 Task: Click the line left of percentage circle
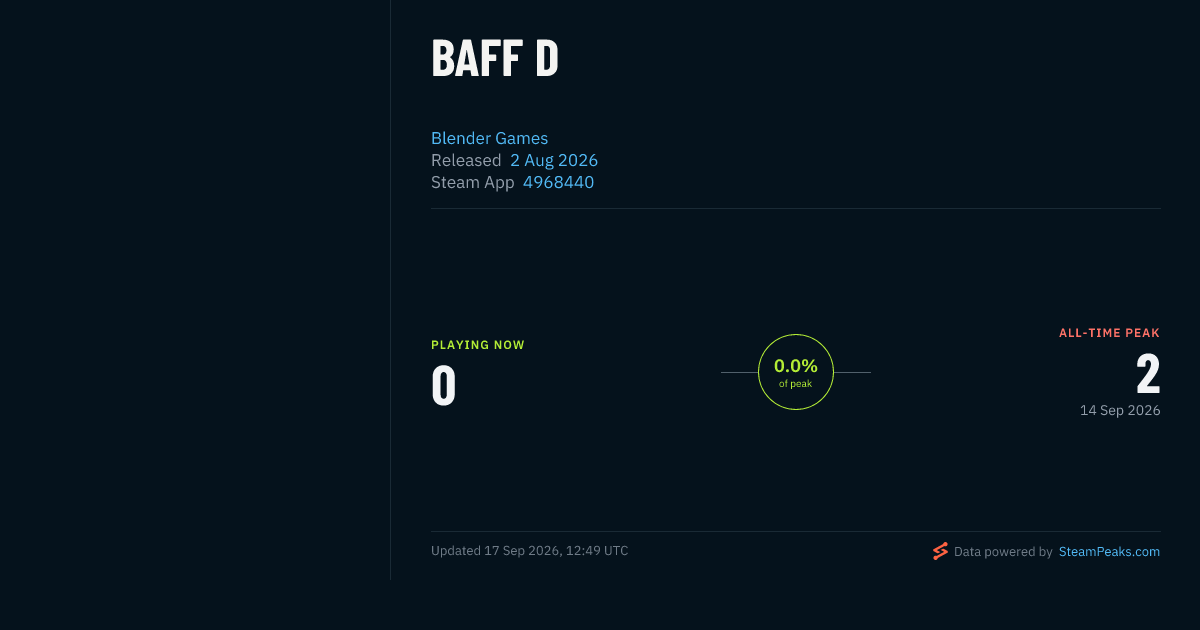739,372
